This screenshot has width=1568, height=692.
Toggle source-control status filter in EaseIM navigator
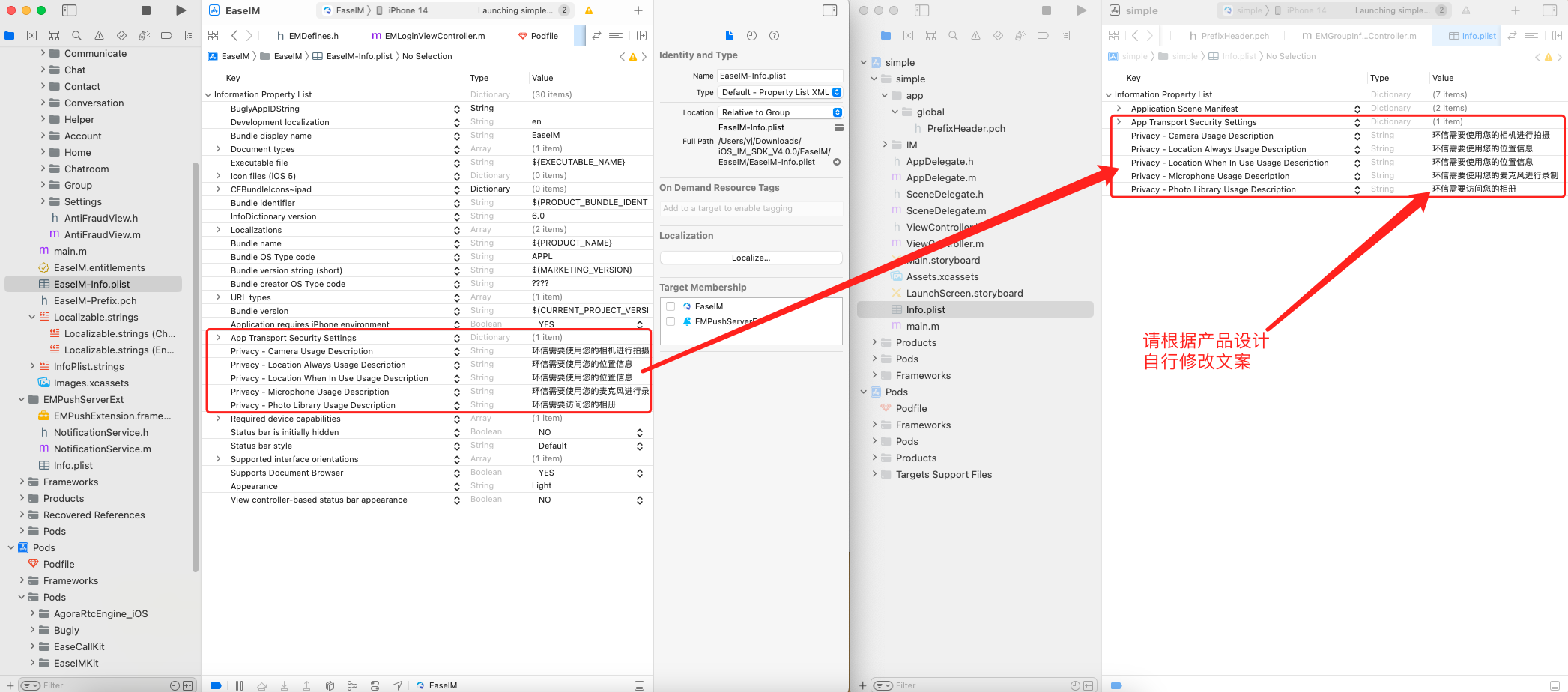(x=187, y=685)
